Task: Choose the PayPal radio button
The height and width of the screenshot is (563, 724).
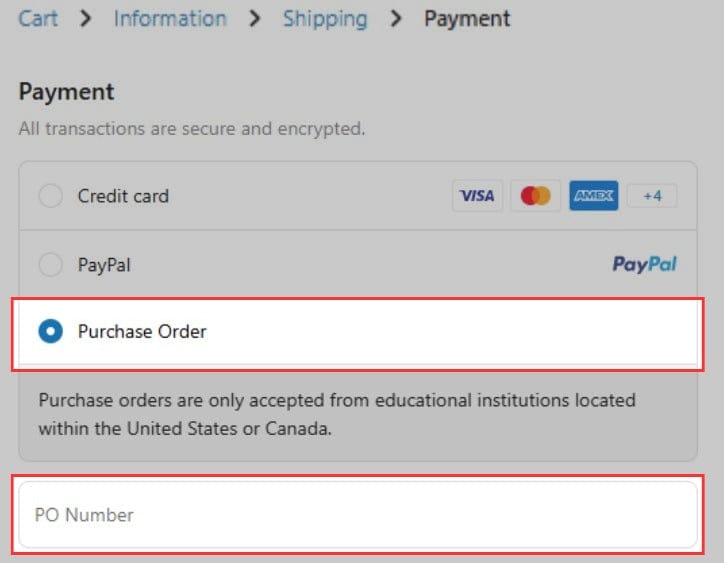Action: pos(50,265)
